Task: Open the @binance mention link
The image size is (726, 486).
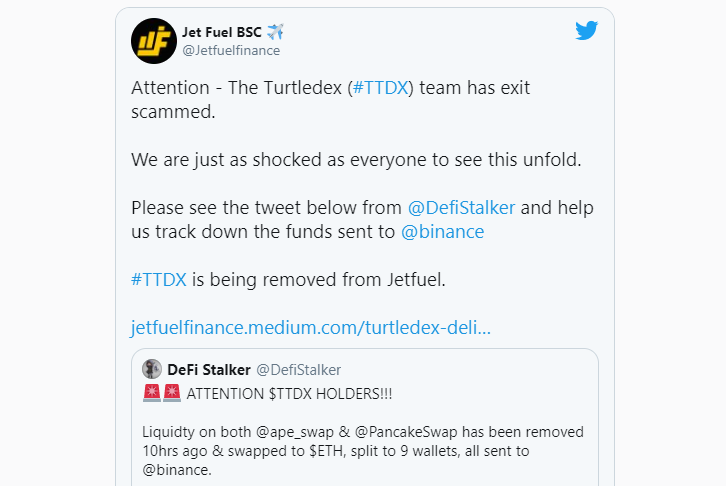Action: click(x=442, y=232)
